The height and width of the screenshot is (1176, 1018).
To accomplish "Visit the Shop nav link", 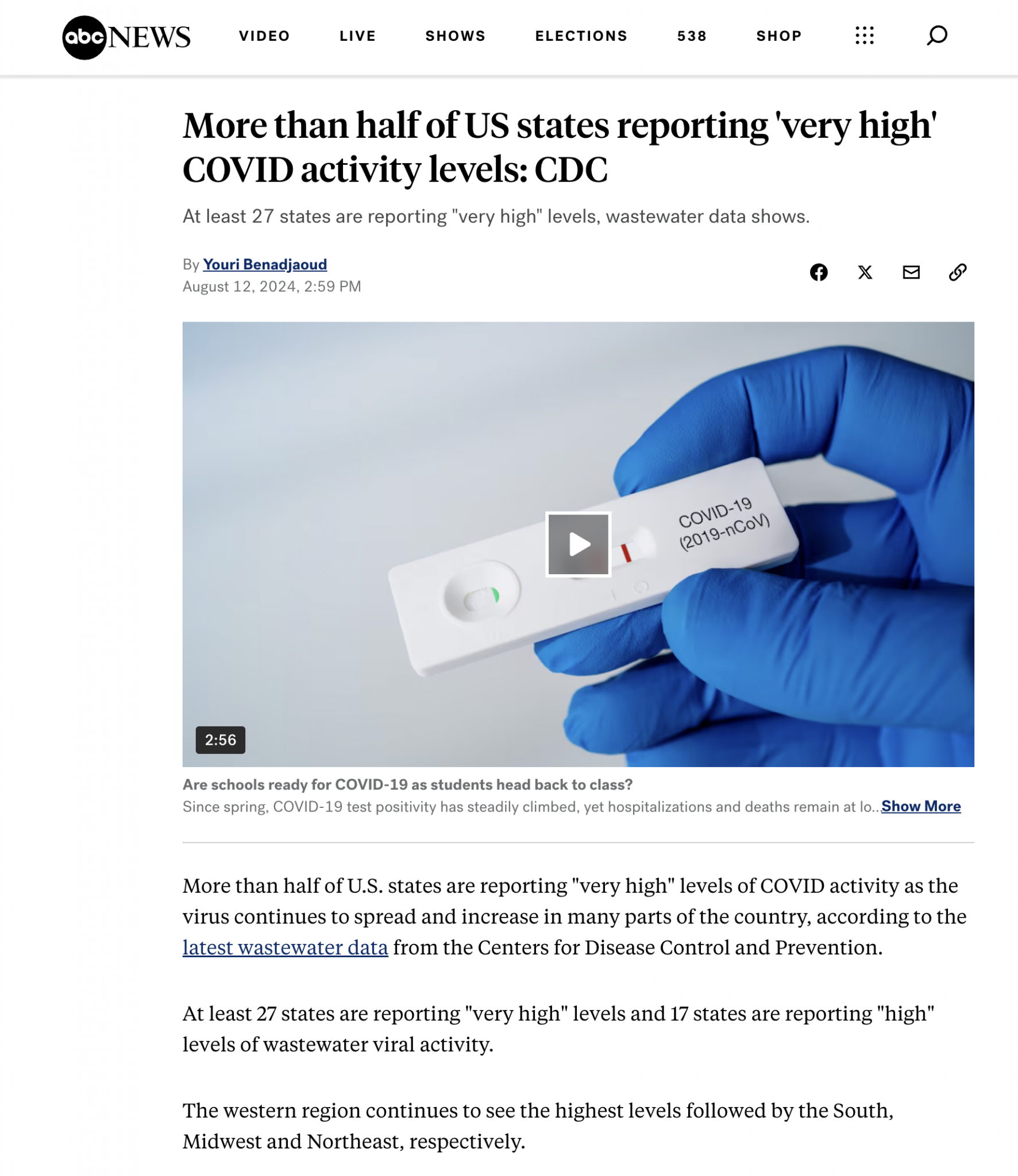I will (778, 36).
